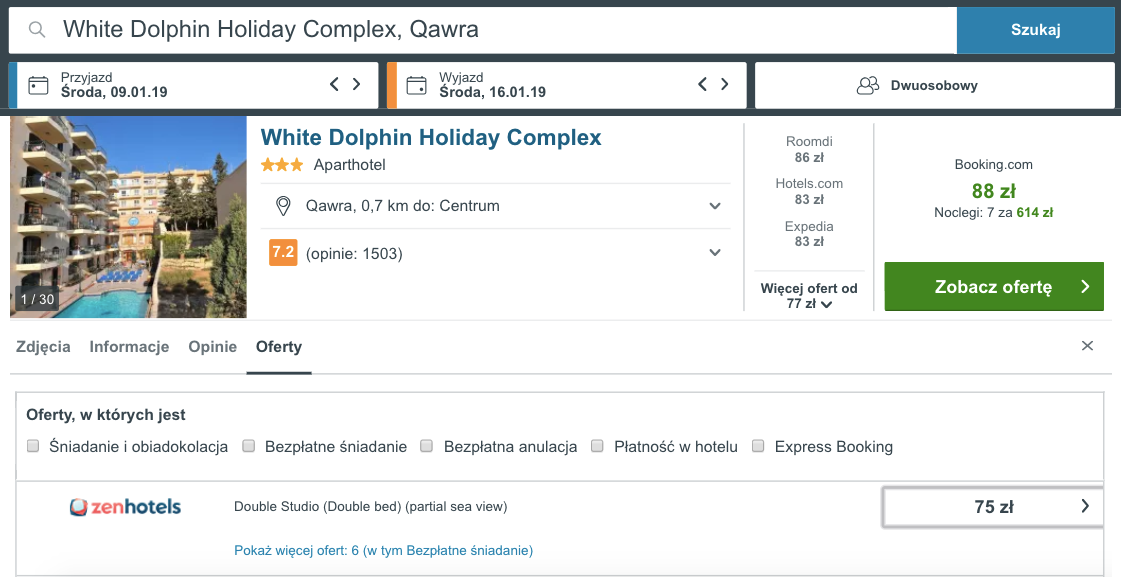Open the check-out calendar icon
Screen dimensions: 1121x579
coord(416,86)
